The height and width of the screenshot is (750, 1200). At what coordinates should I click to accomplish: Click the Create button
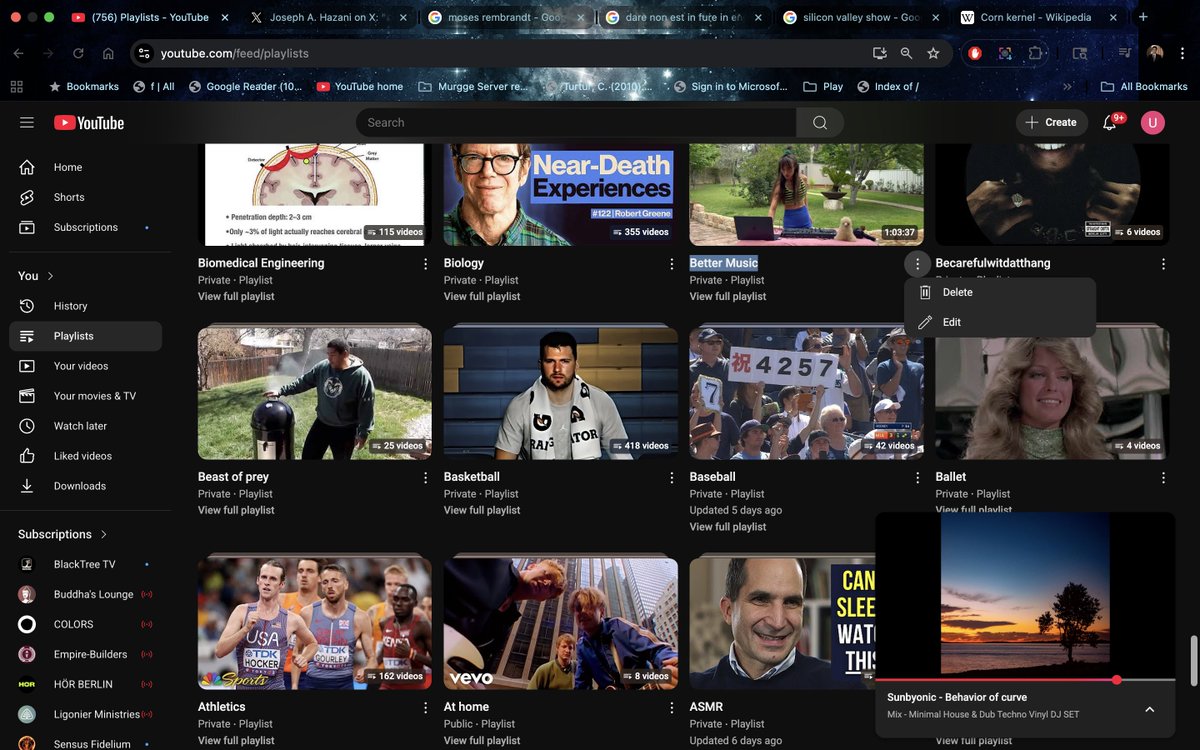pyautogui.click(x=1052, y=123)
